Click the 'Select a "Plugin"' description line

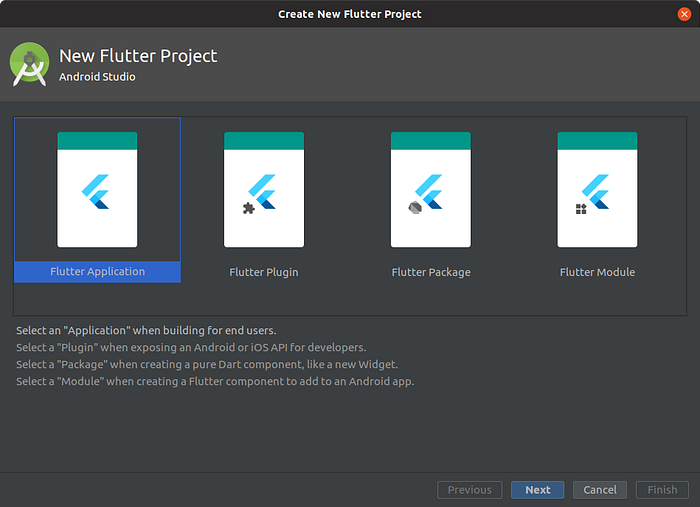(191, 348)
